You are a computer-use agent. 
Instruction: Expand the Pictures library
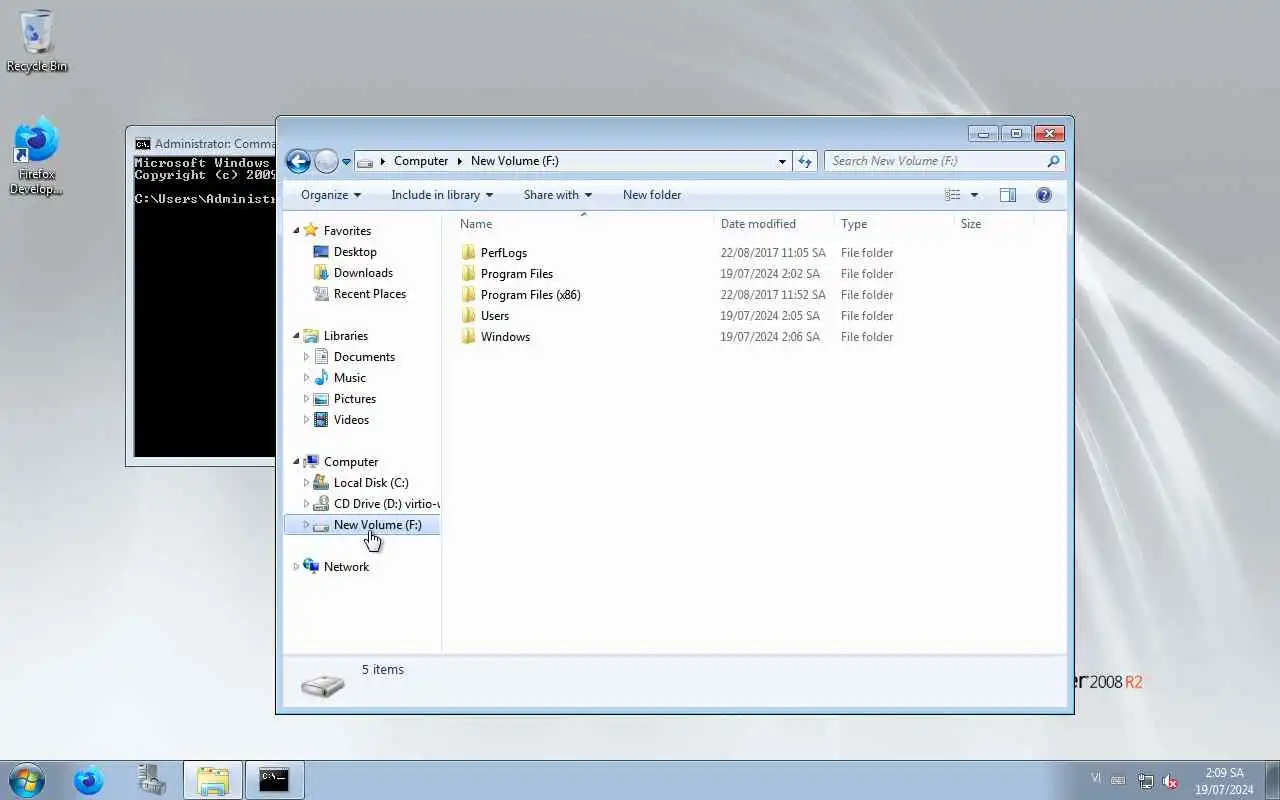pos(306,399)
